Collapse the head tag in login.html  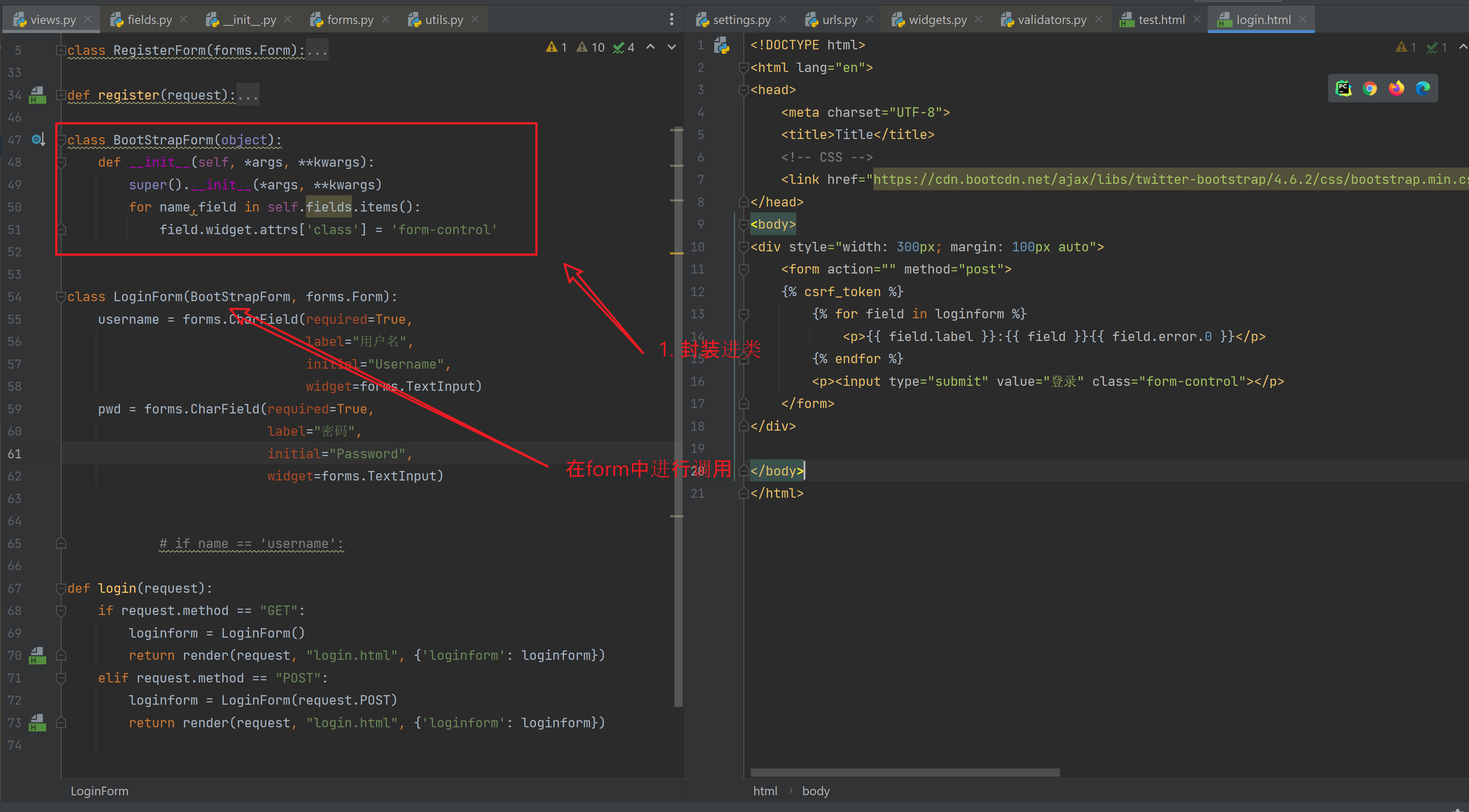743,90
